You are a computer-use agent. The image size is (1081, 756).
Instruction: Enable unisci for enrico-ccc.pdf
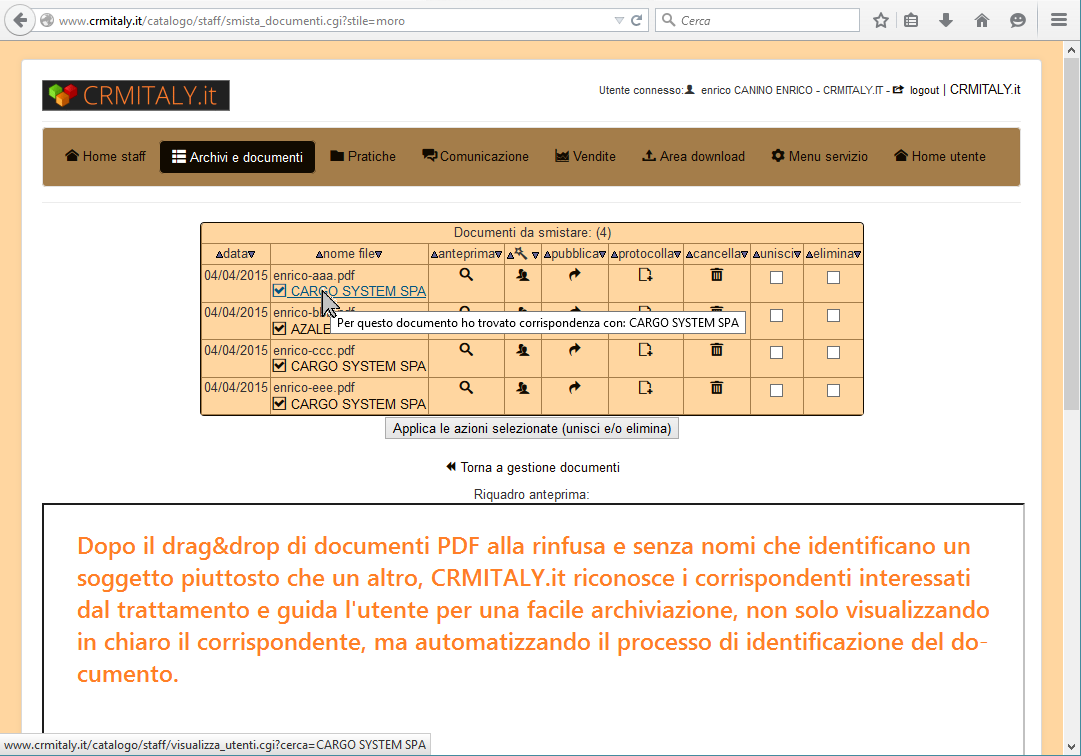pyautogui.click(x=776, y=353)
